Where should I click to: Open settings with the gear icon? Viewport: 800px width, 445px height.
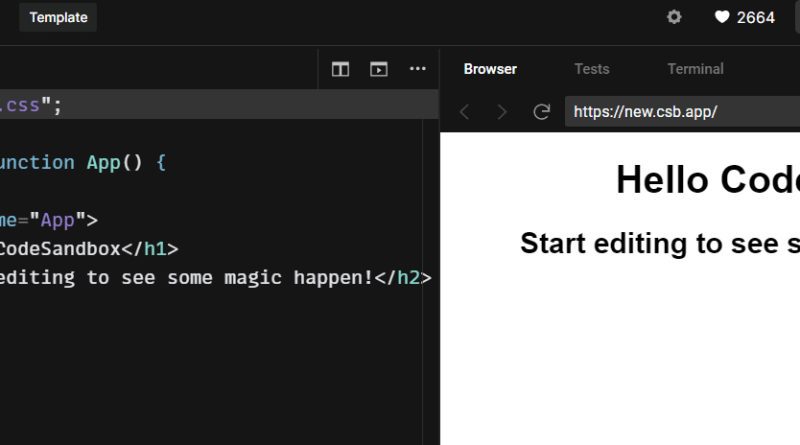coord(674,17)
